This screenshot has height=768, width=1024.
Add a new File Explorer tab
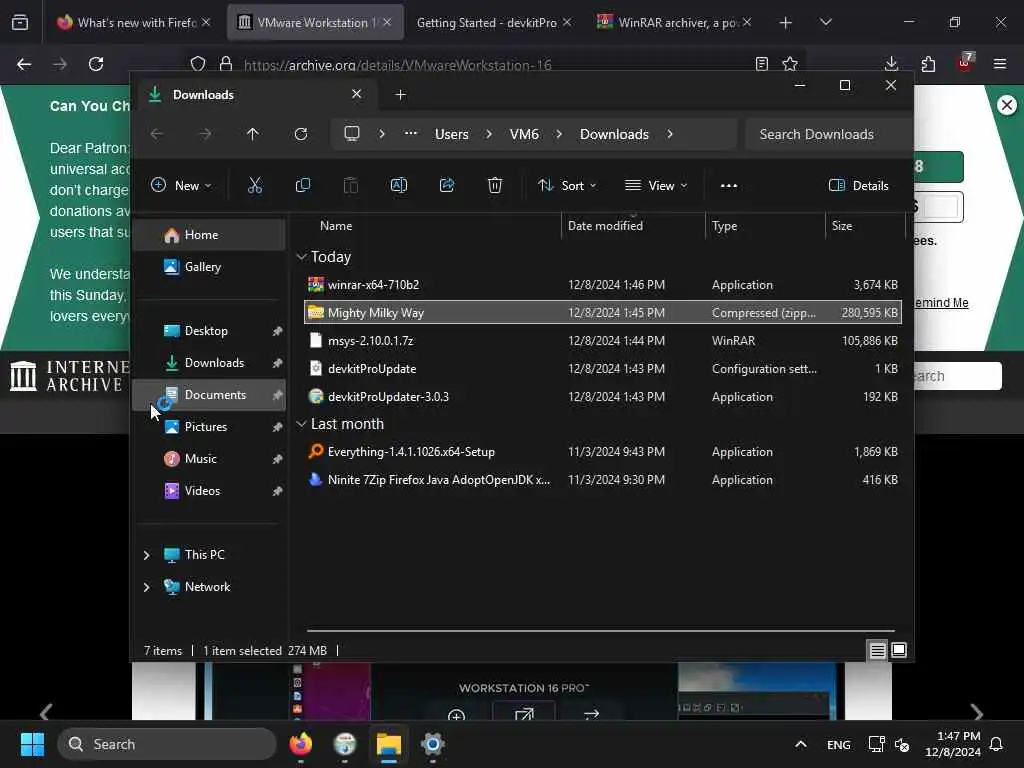(x=400, y=95)
